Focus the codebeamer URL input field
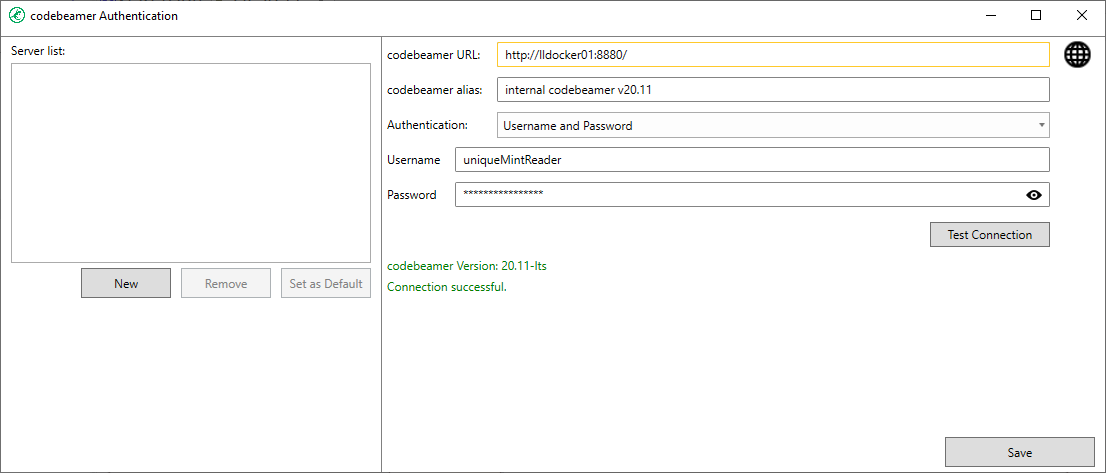 [x=773, y=54]
